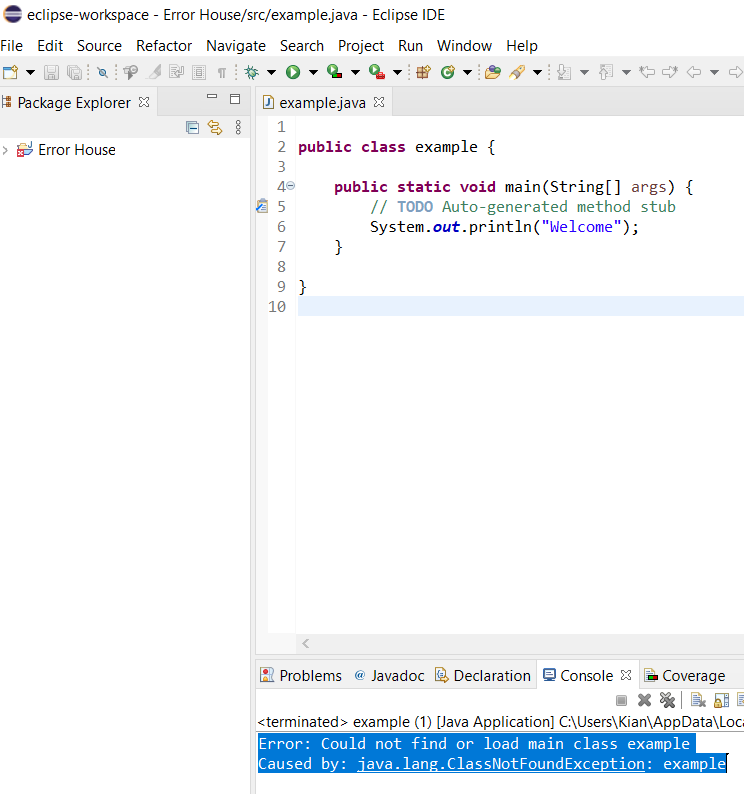This screenshot has width=744, height=794.
Task: Click the TODO task marker on line 5
Action: pyautogui.click(x=262, y=206)
